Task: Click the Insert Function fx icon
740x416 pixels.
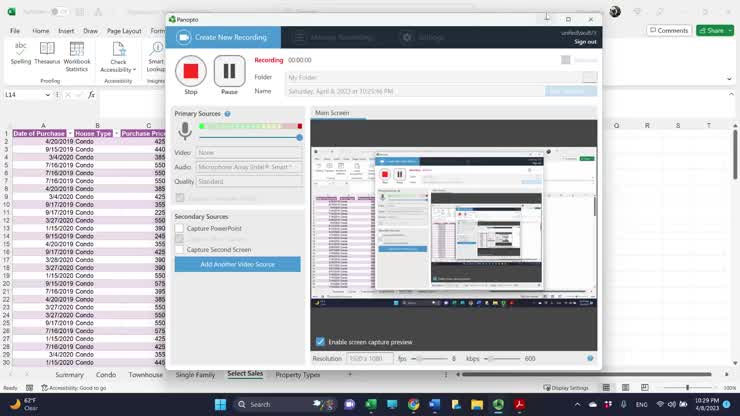Action: tap(92, 95)
